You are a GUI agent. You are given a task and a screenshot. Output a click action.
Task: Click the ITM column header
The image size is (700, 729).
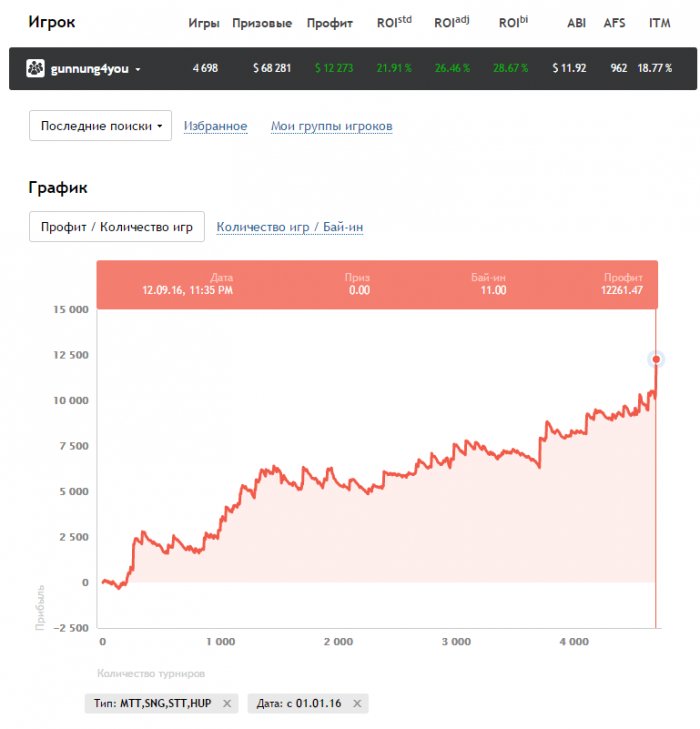[x=660, y=23]
